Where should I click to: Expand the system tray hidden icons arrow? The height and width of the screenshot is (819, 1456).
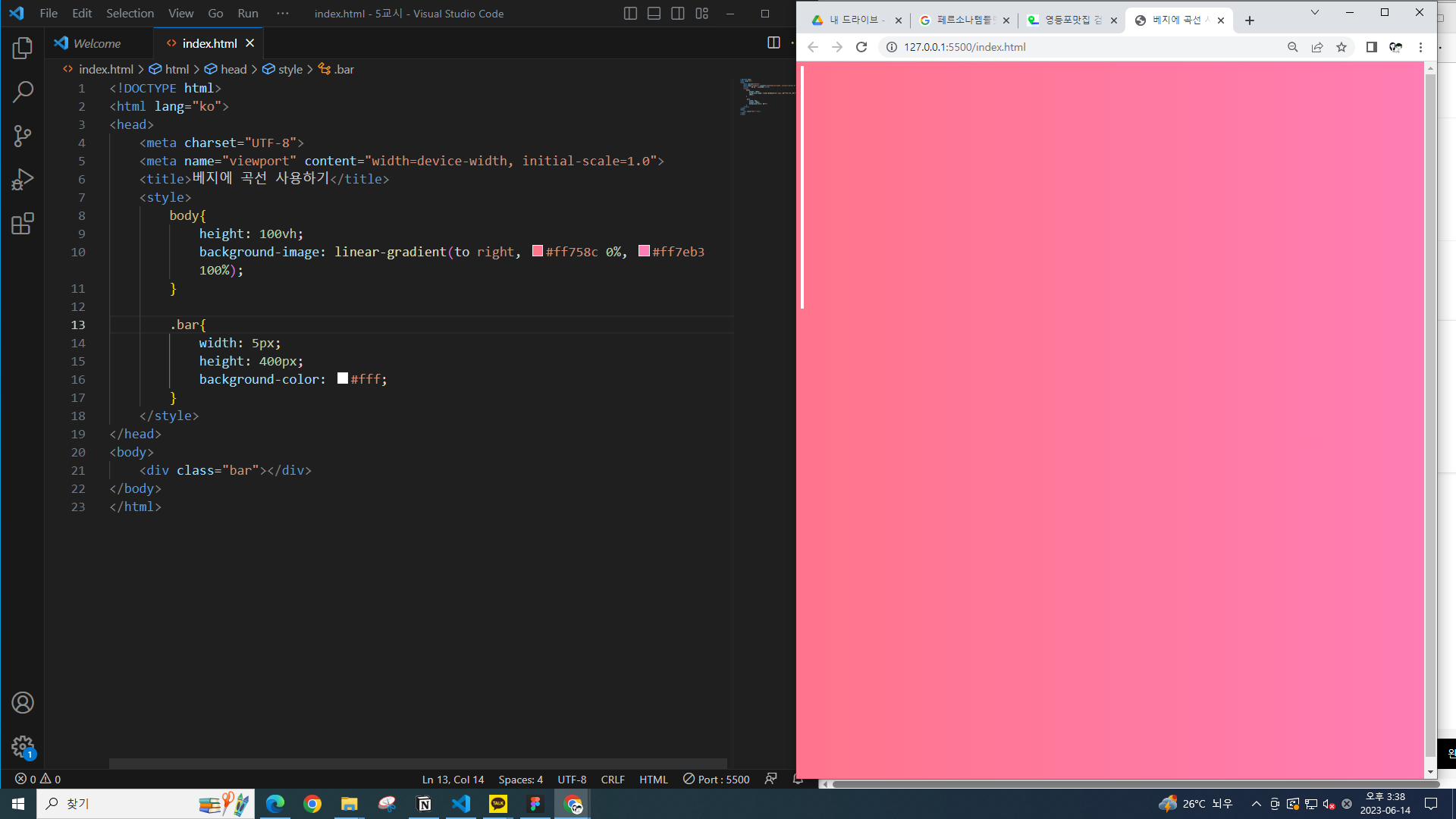[x=1256, y=804]
